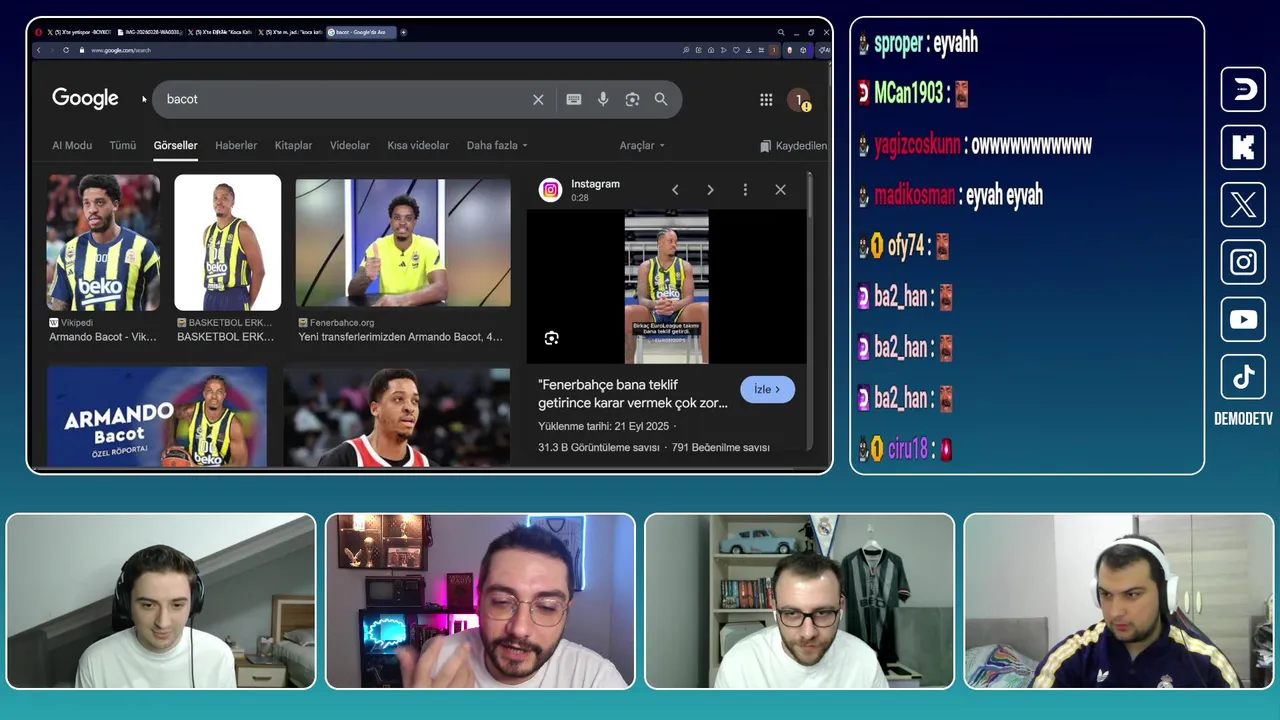Open the on-screen keyboard icon in search bar
The height and width of the screenshot is (720, 1280).
pos(574,99)
